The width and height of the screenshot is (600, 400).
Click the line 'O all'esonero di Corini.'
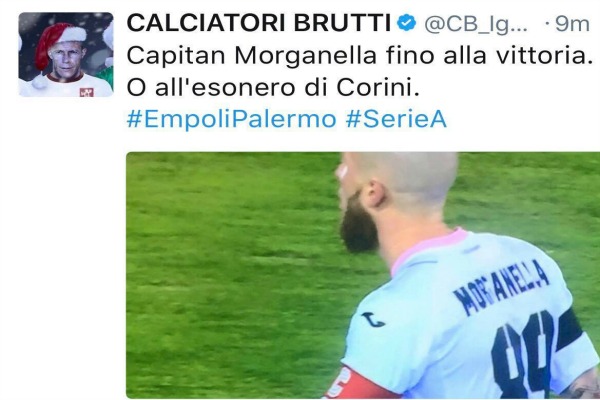click(x=273, y=88)
